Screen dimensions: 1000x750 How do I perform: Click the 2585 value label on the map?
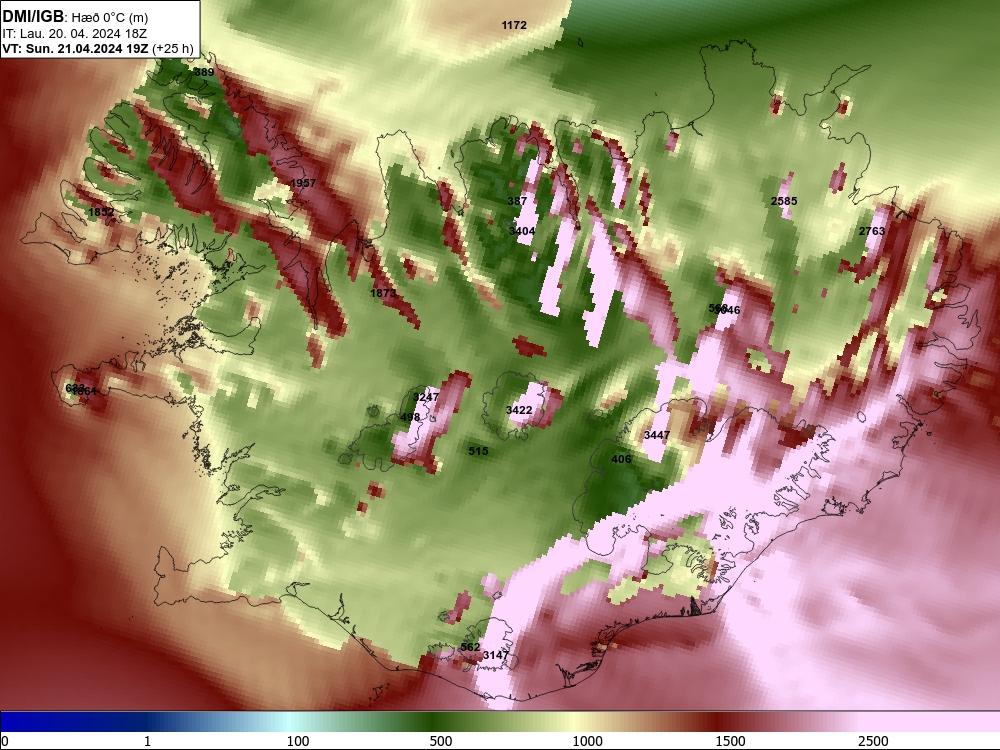[784, 201]
